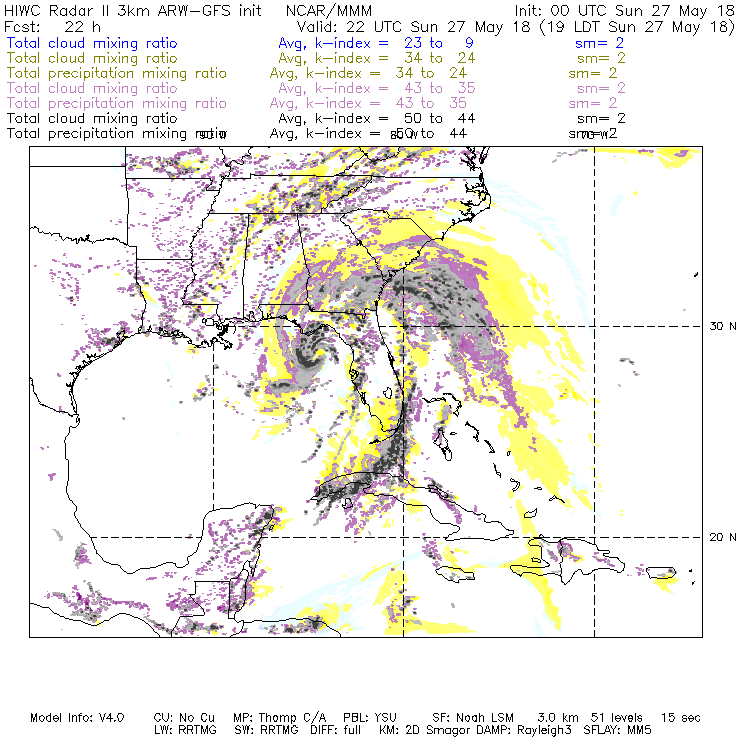The image size is (740, 740).
Task: Click the '51 levels' text
Action: pyautogui.click(x=617, y=718)
